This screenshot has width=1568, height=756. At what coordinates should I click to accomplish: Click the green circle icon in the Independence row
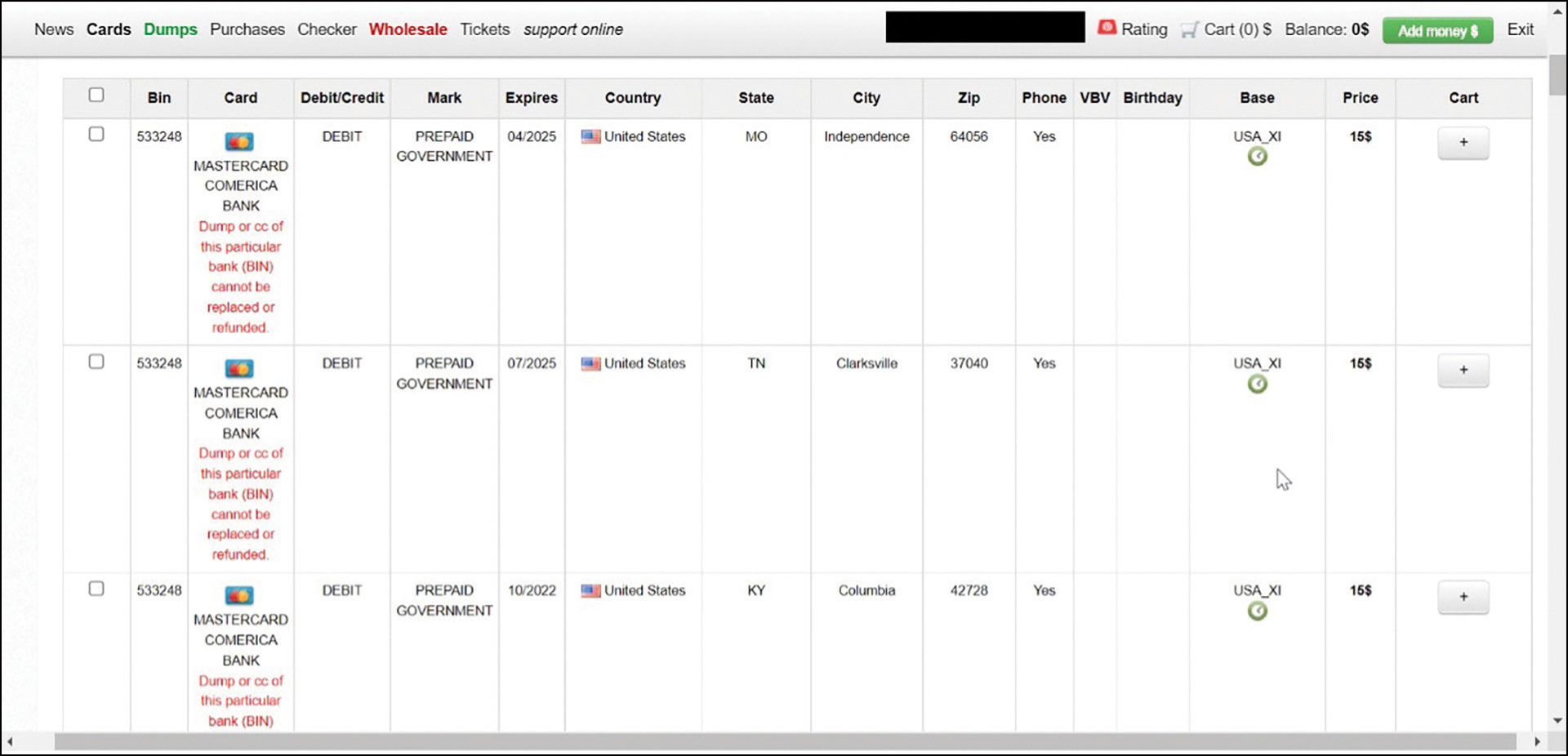point(1257,157)
